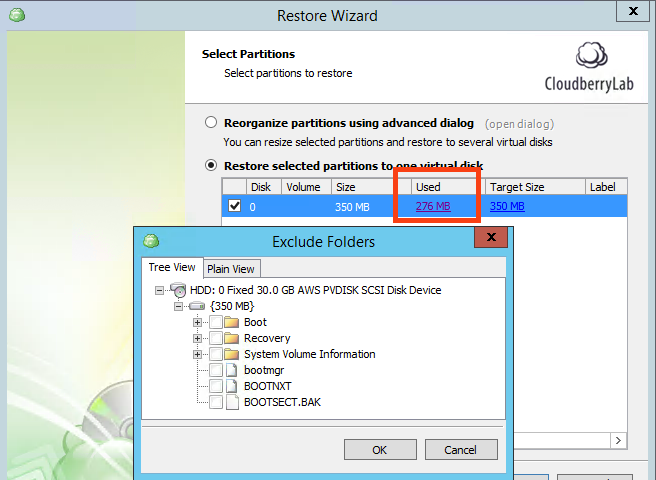The height and width of the screenshot is (480, 656).
Task: Expand the Recovery folder node
Action: [x=197, y=338]
